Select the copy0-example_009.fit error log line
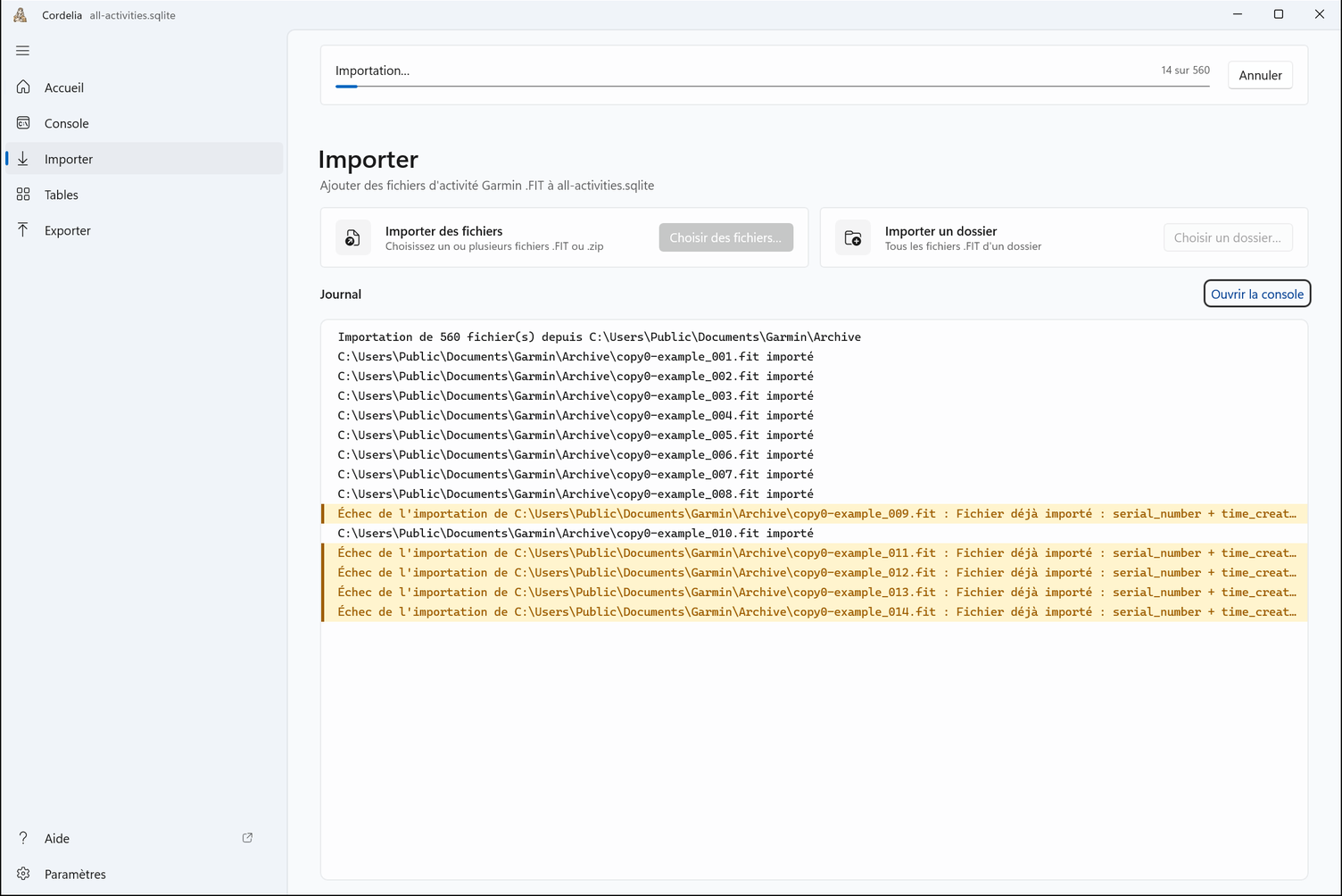The width and height of the screenshot is (1342, 896). click(x=815, y=513)
